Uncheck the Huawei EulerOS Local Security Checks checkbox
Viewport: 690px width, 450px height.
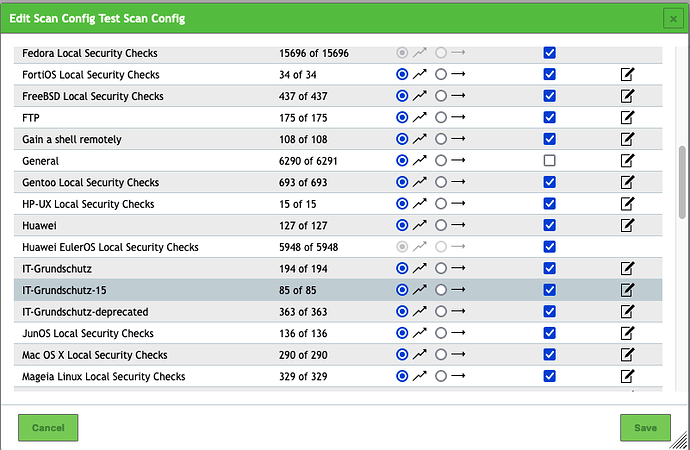pos(549,247)
